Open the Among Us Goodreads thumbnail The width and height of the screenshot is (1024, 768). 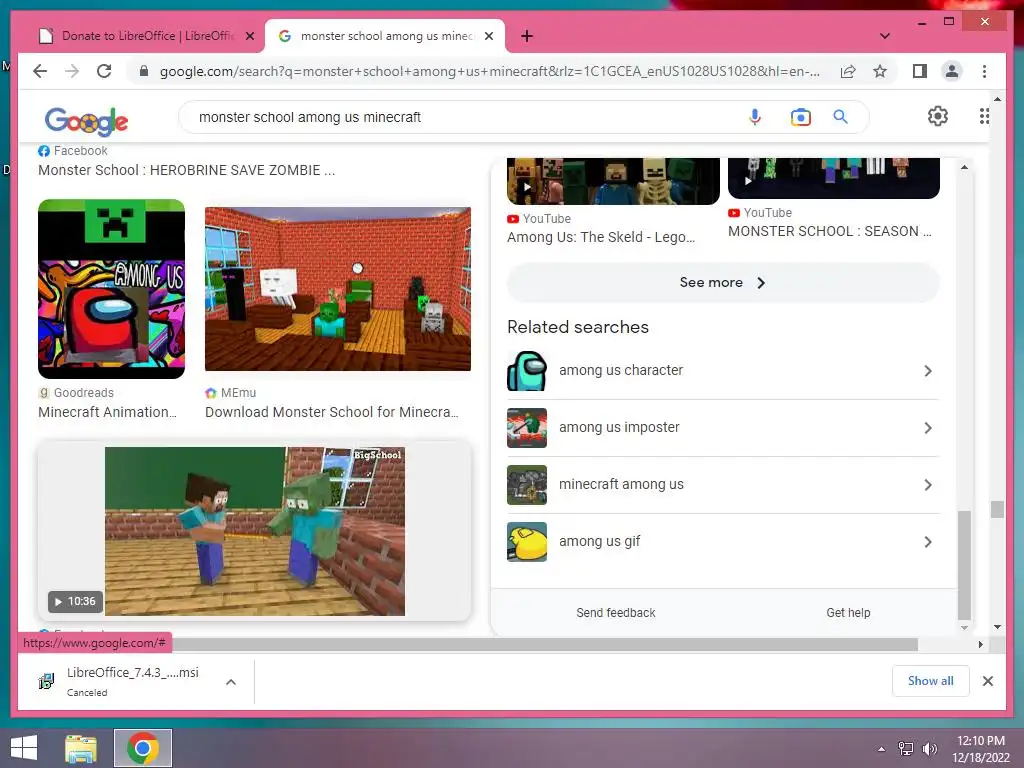[x=112, y=289]
